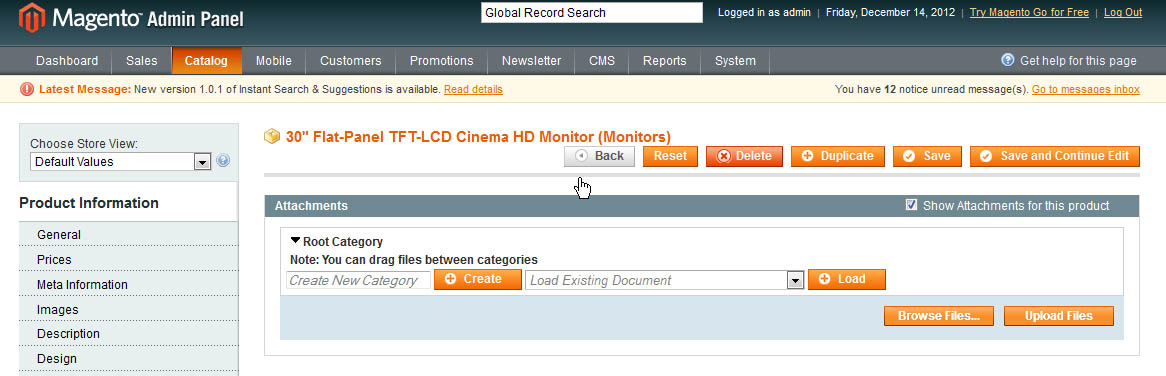Open Go to messages inbox link
1166x376 pixels.
pyautogui.click(x=1086, y=89)
